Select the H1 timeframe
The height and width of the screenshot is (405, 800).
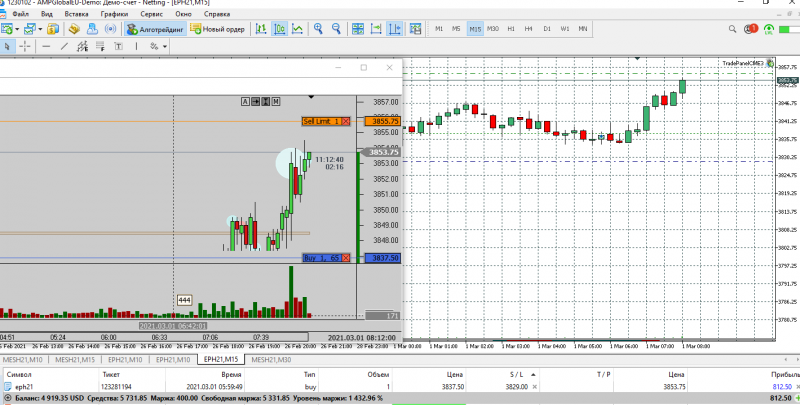tap(511, 29)
